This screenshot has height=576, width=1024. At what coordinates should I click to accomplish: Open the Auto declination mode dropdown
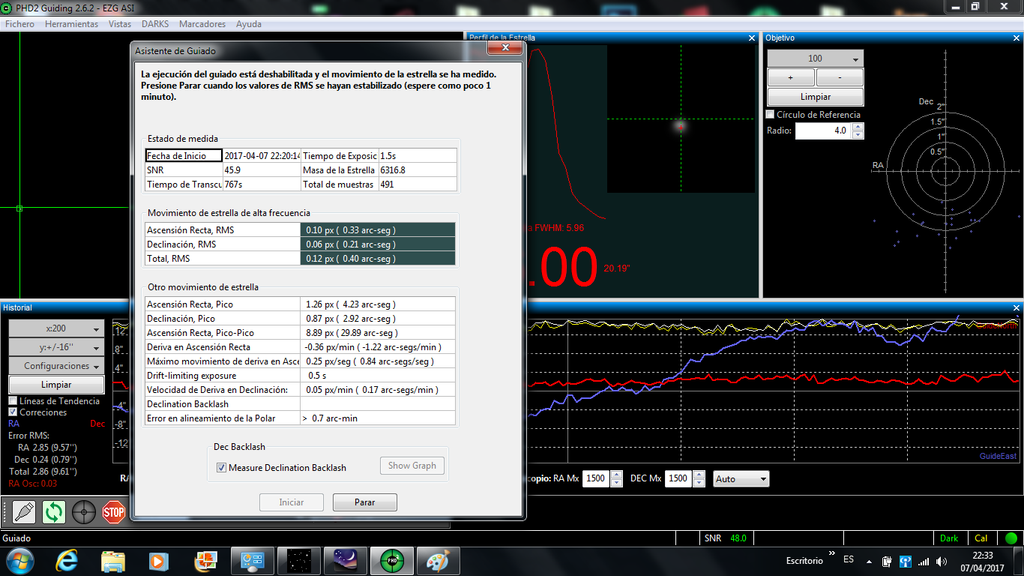741,479
